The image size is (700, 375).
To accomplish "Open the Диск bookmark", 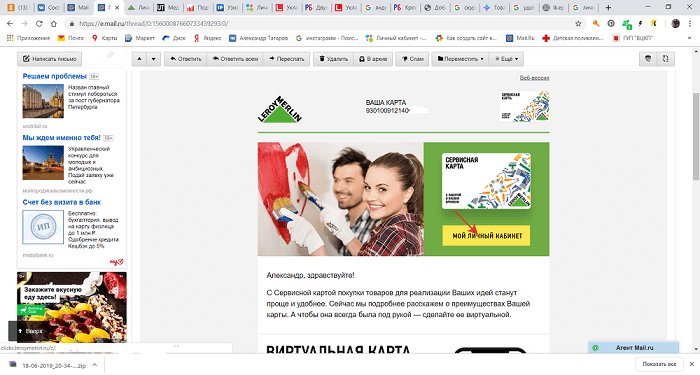I will 174,38.
